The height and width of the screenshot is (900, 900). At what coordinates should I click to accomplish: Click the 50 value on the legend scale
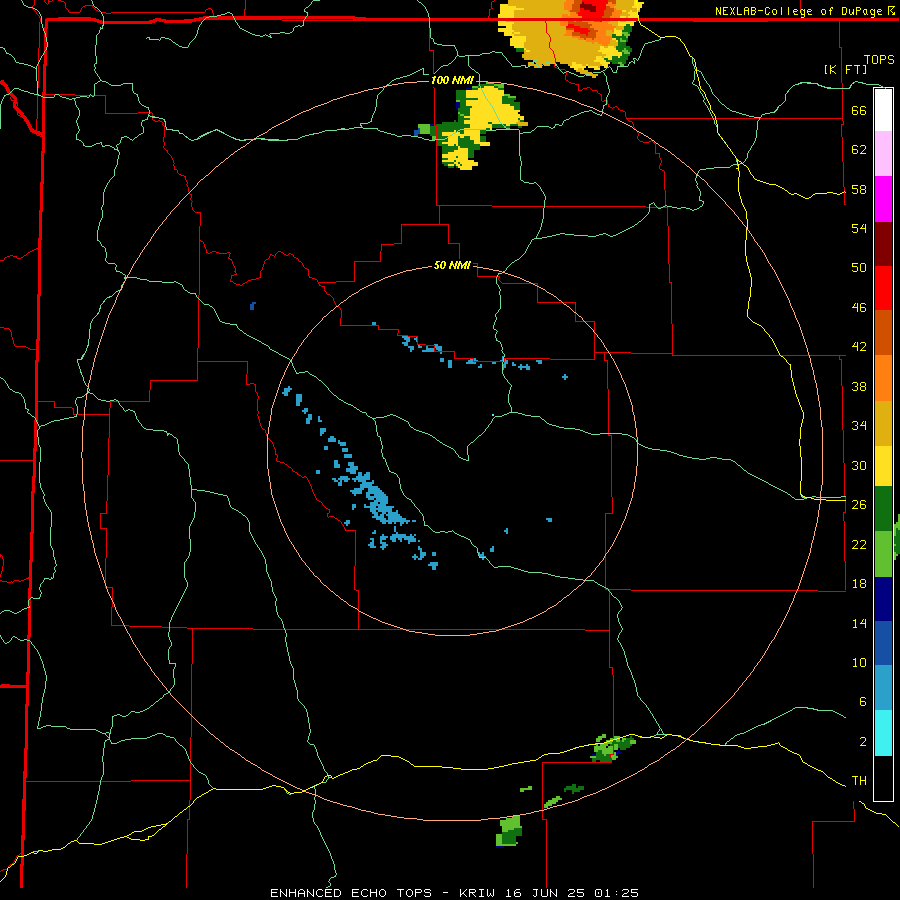pos(859,268)
